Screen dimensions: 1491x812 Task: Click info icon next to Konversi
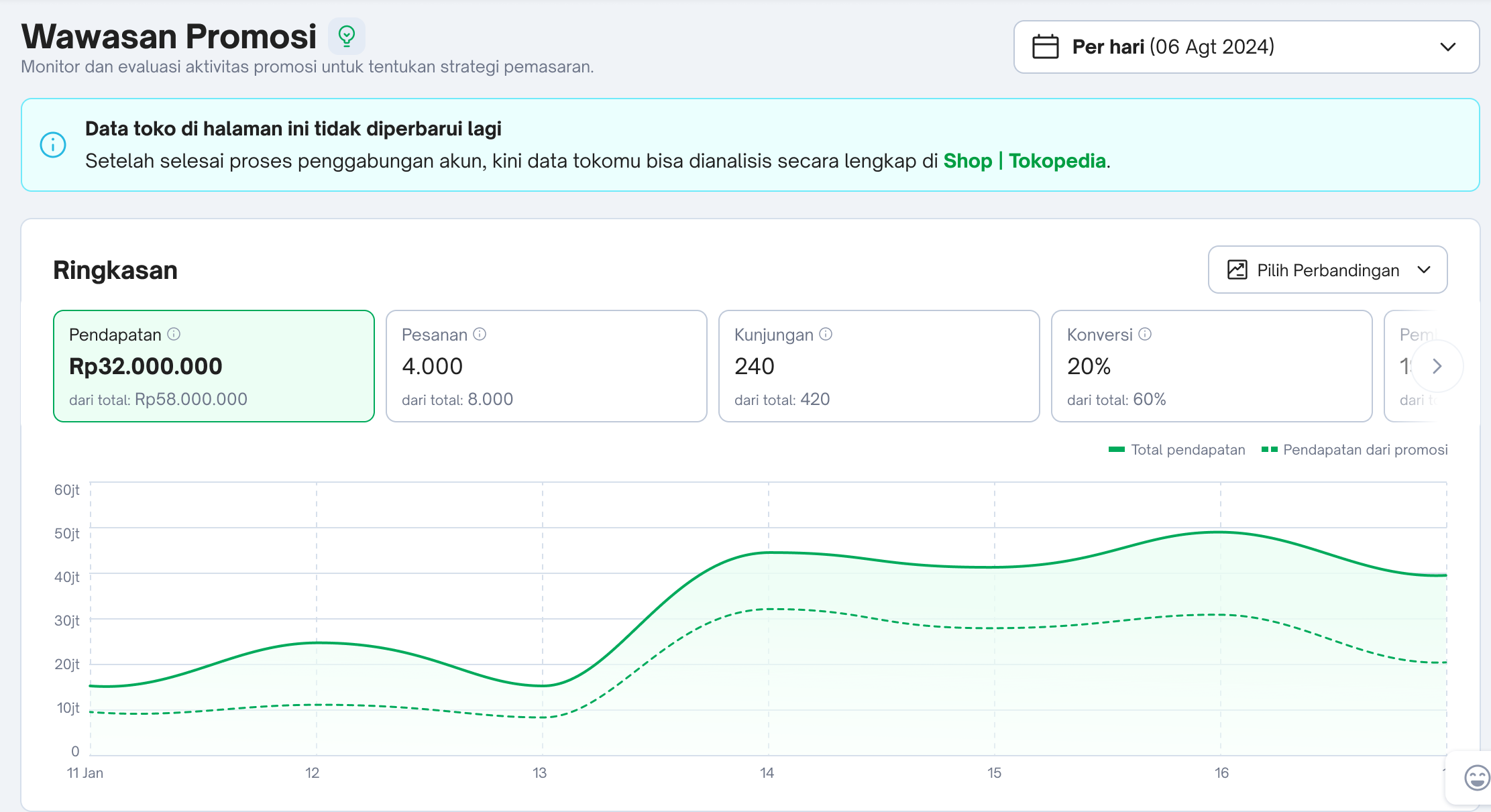click(x=1145, y=334)
